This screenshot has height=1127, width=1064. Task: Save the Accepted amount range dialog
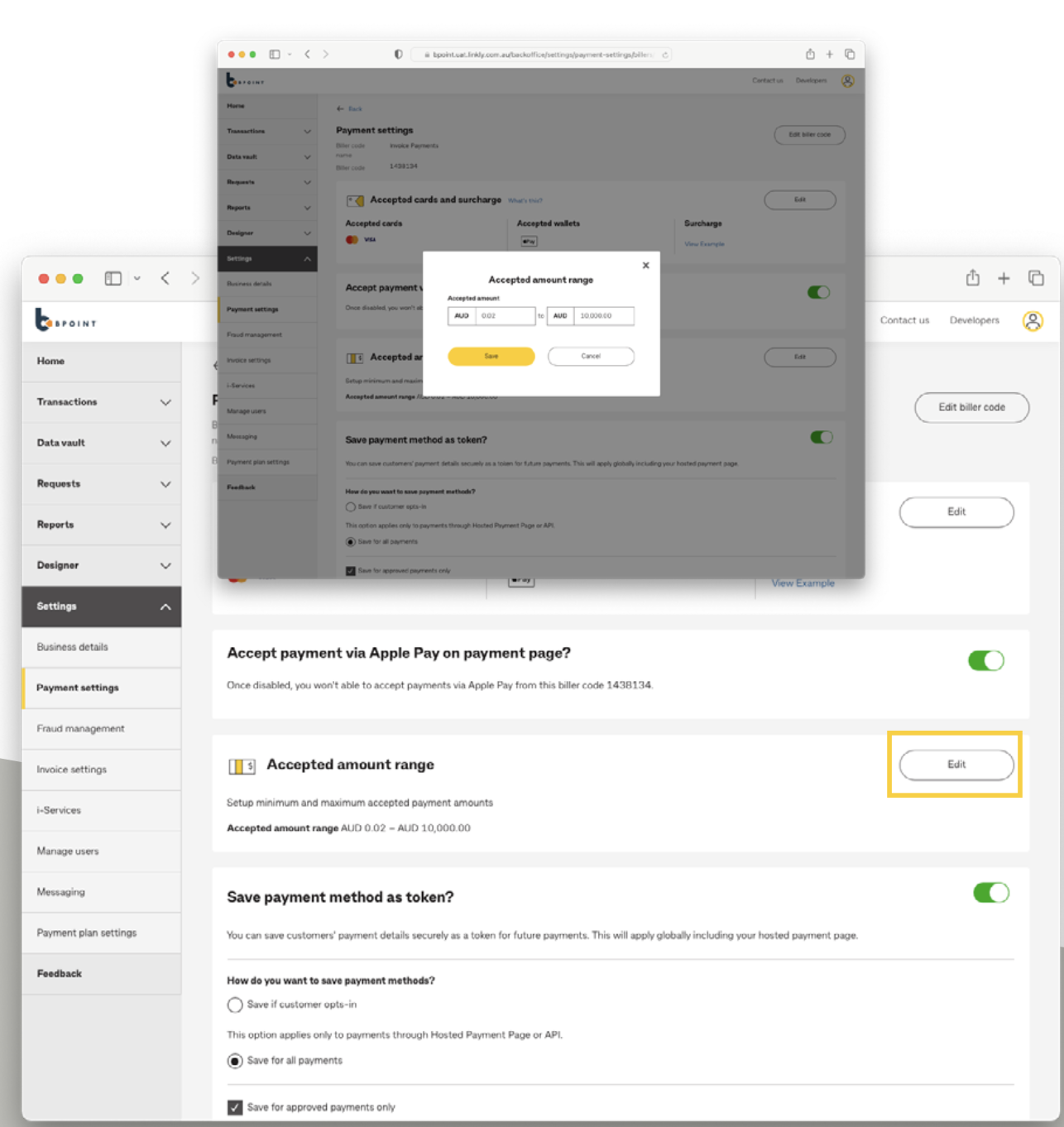(x=491, y=356)
